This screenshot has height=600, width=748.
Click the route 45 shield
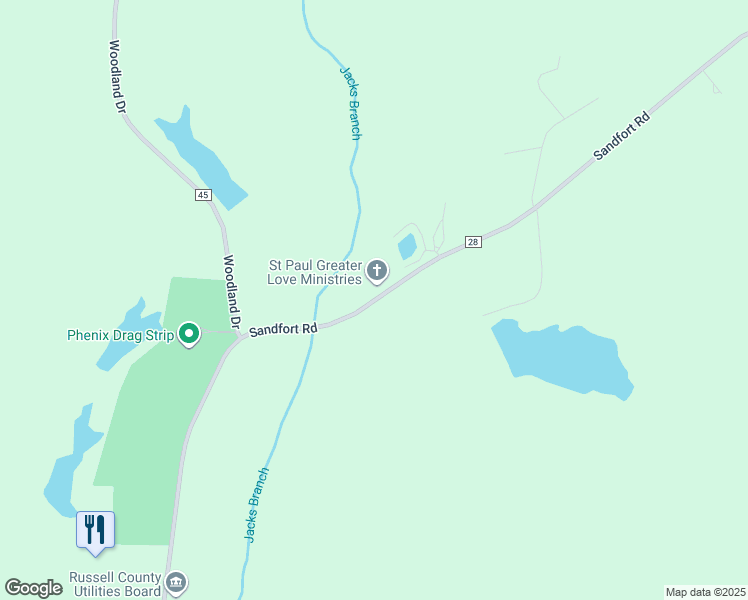[203, 195]
